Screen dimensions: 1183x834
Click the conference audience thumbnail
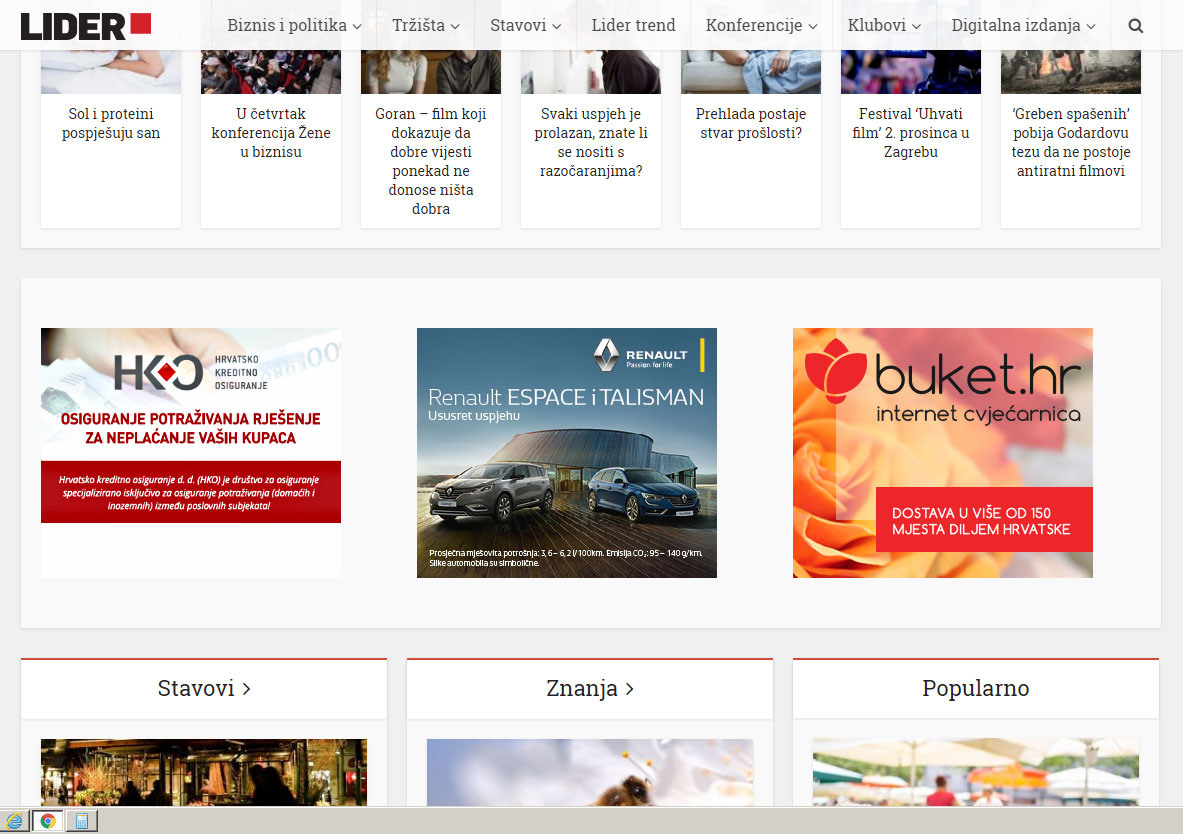(271, 72)
